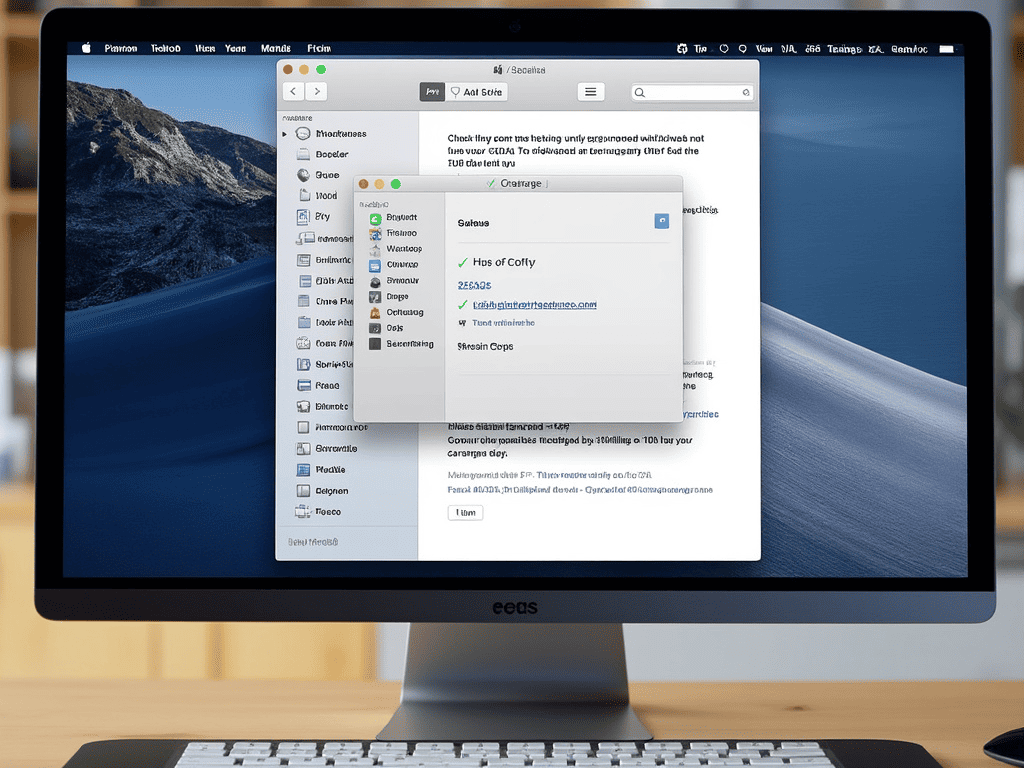Screen dimensions: 1024x768
Task: Click the blue square icon in dialog header
Action: coord(661,221)
